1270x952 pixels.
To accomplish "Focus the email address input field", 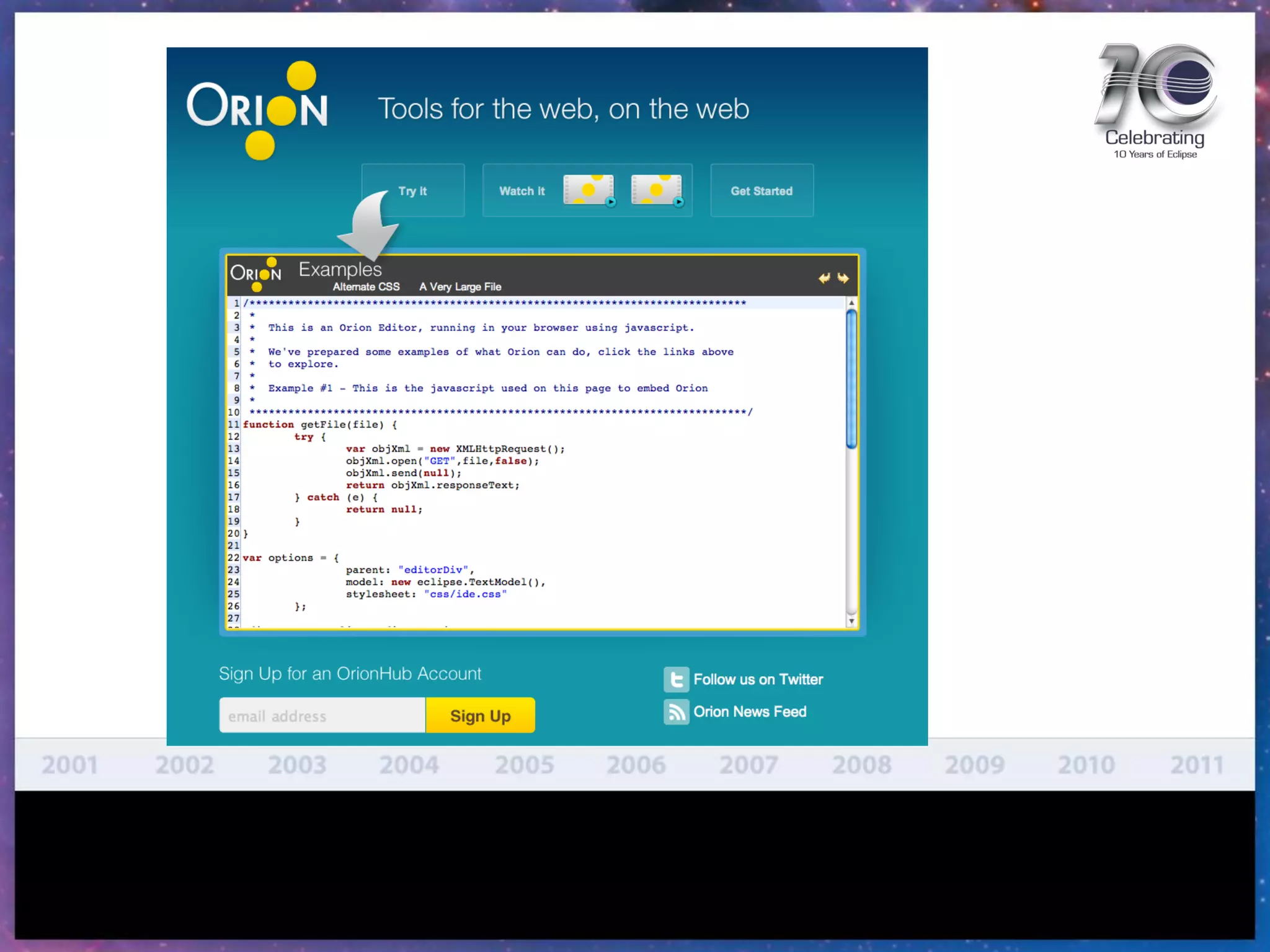I will (322, 716).
